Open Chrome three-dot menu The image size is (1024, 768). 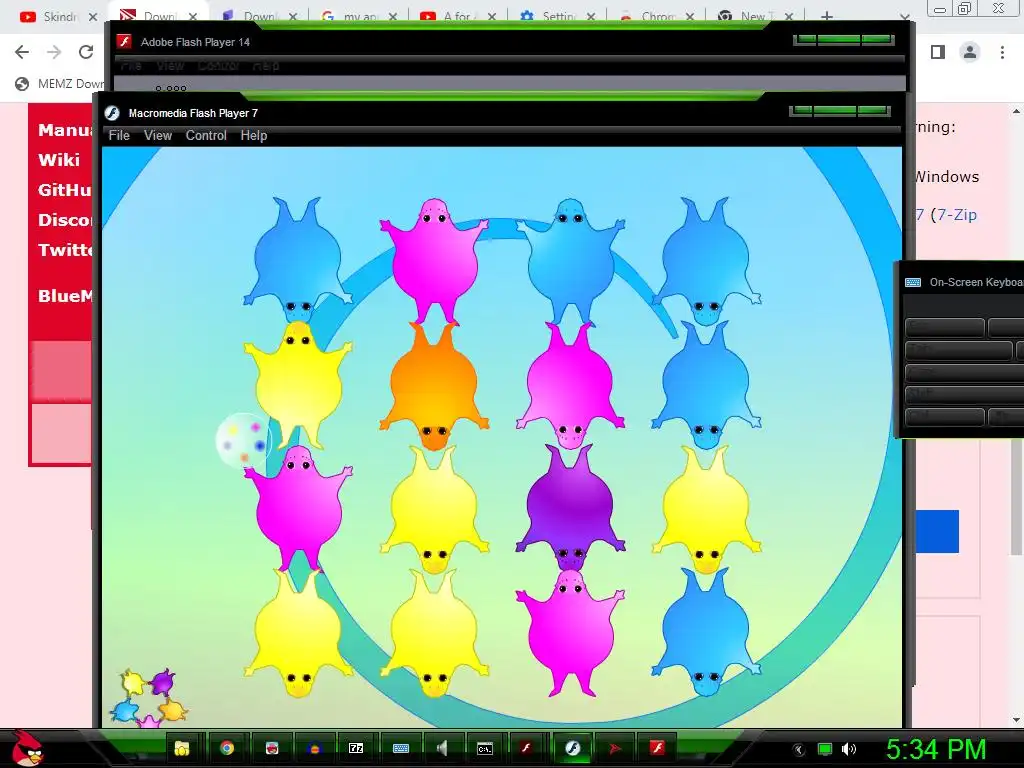pyautogui.click(x=1002, y=52)
